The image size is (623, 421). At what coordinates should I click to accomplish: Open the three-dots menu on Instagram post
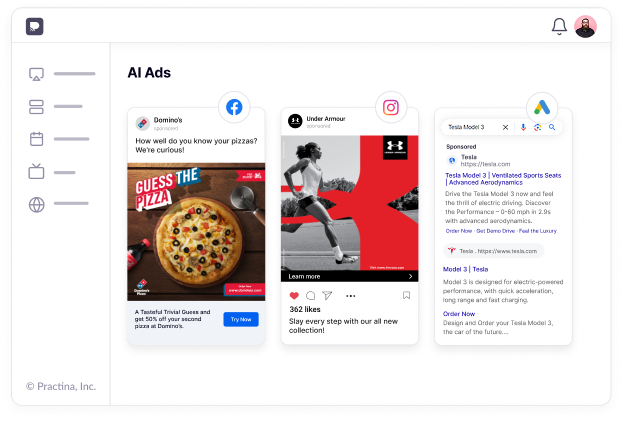coord(350,296)
